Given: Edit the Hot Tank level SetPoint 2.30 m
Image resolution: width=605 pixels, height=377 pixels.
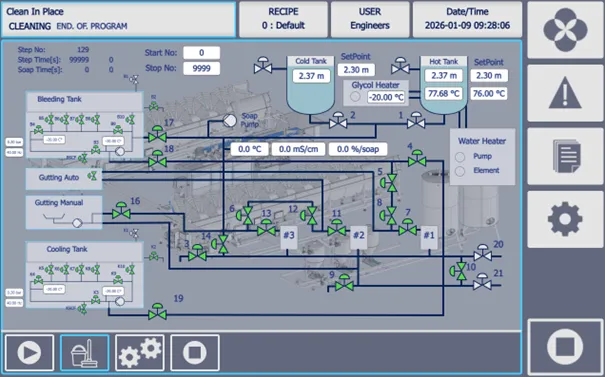Looking at the screenshot, I should 489,76.
